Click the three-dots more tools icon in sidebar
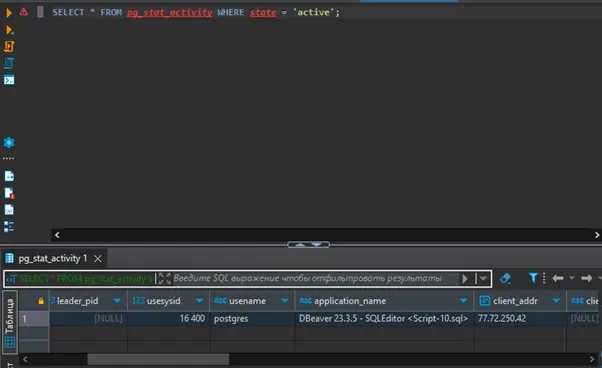Screen dimensions: 602x368 (8, 158)
